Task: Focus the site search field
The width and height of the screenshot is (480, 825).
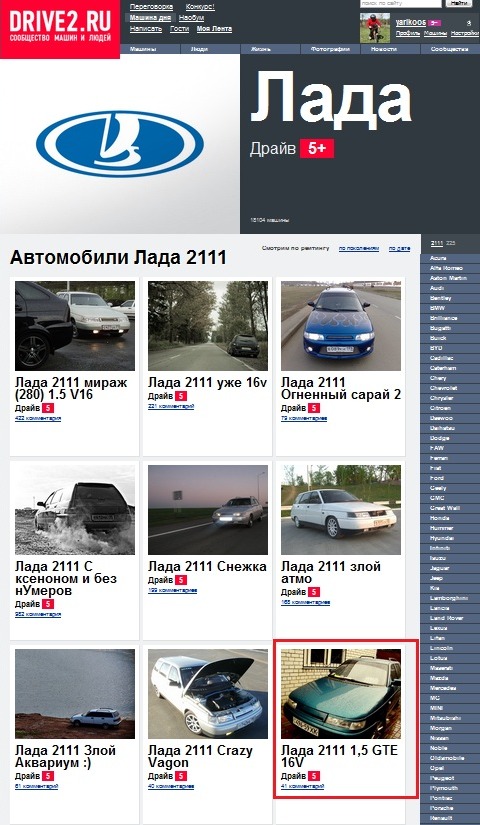Action: point(401,4)
